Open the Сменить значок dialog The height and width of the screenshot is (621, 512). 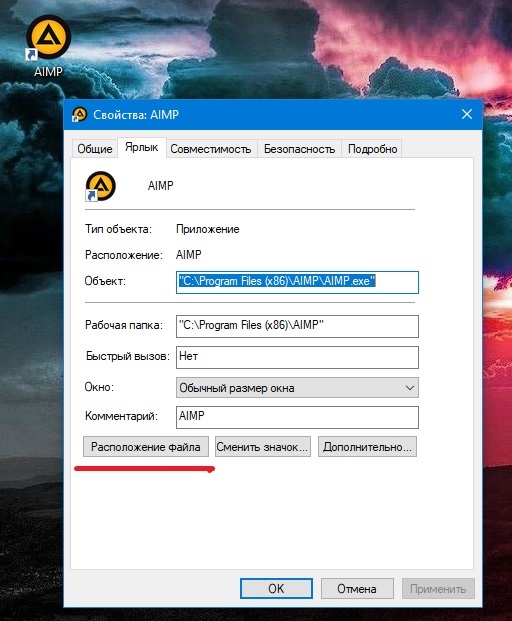pyautogui.click(x=263, y=447)
